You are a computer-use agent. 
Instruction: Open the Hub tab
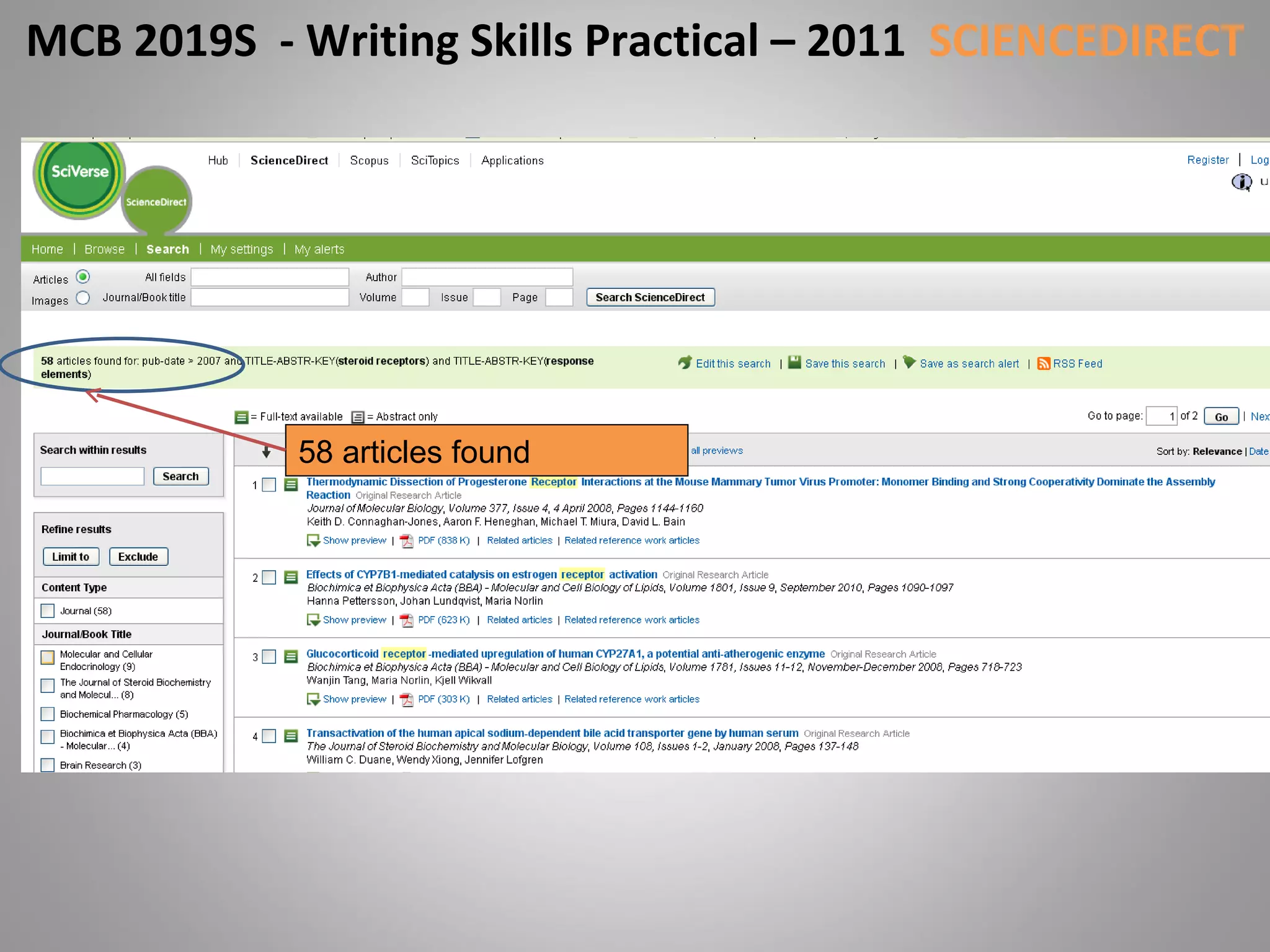[x=218, y=161]
